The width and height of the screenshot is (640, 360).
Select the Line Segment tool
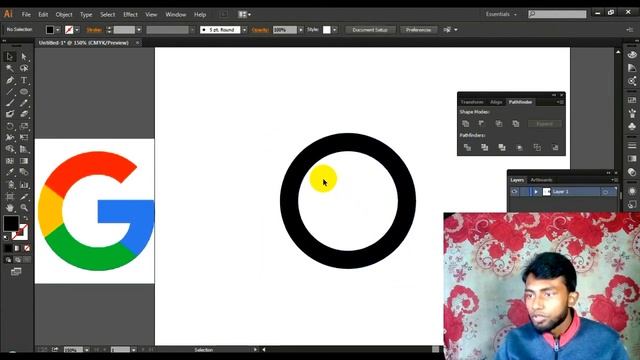(10, 91)
